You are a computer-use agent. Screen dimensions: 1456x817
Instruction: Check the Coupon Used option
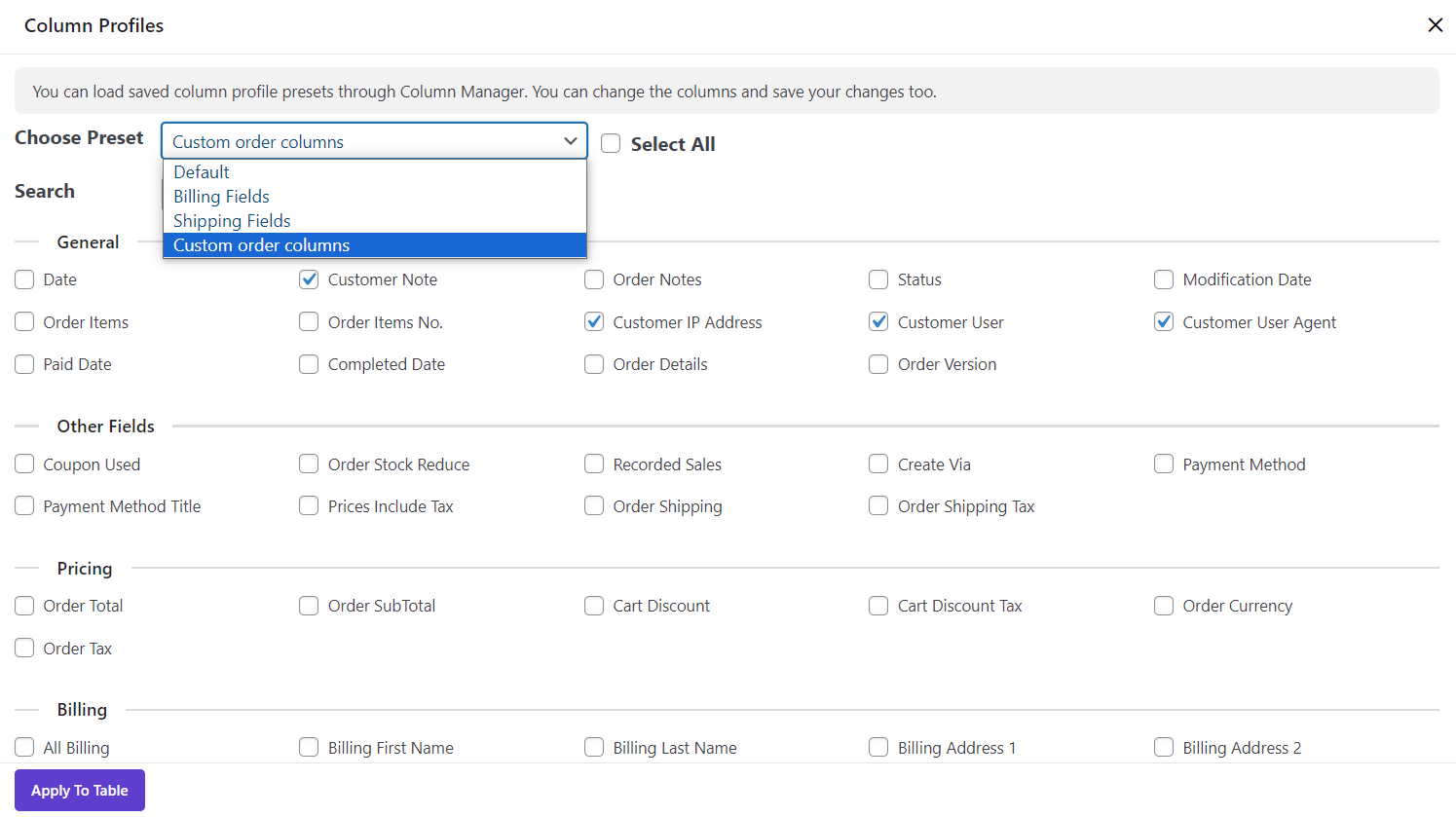[x=24, y=464]
